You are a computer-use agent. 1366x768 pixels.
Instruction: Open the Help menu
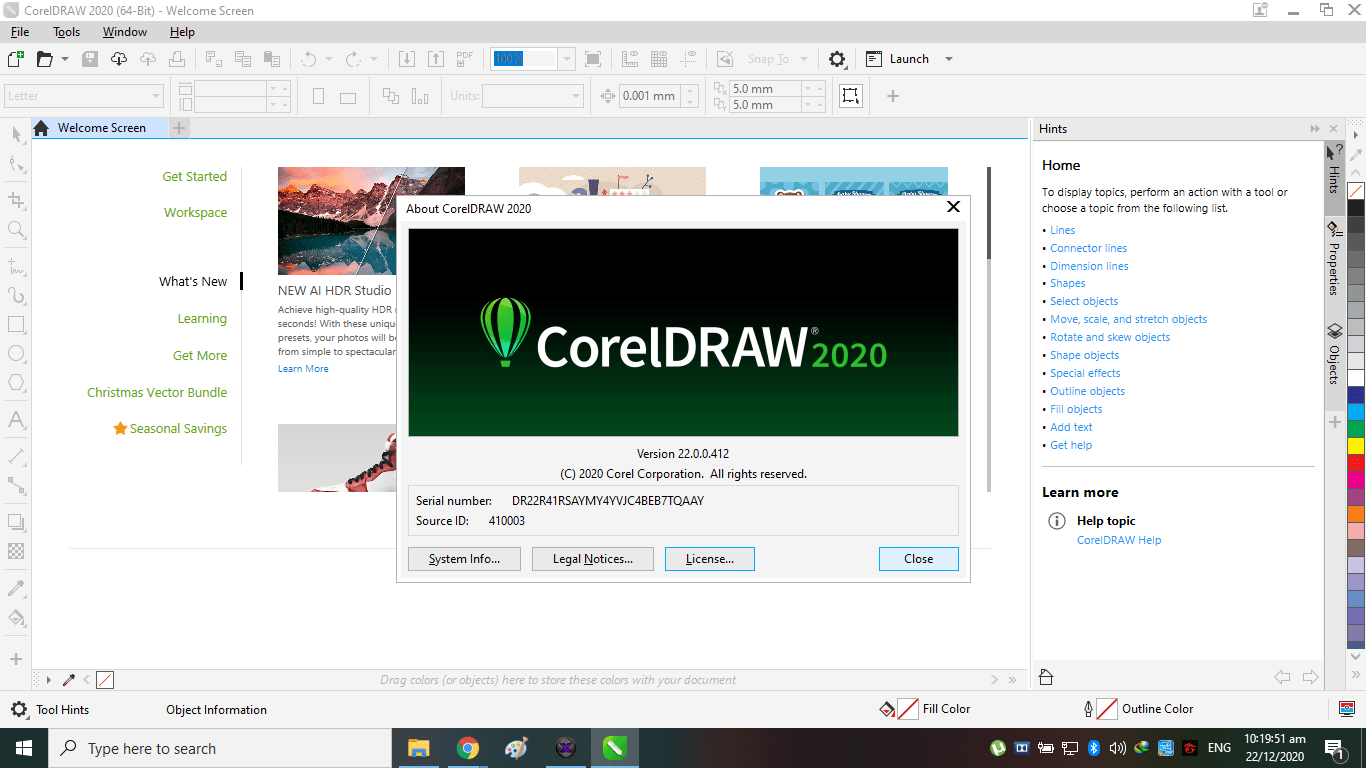point(182,32)
